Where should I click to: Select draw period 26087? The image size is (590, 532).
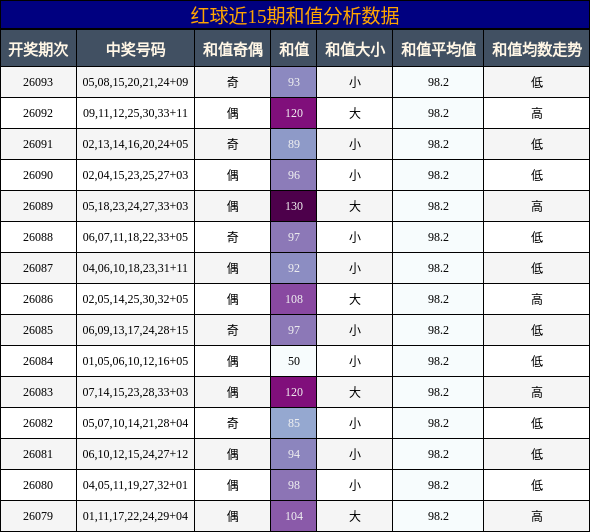38,268
